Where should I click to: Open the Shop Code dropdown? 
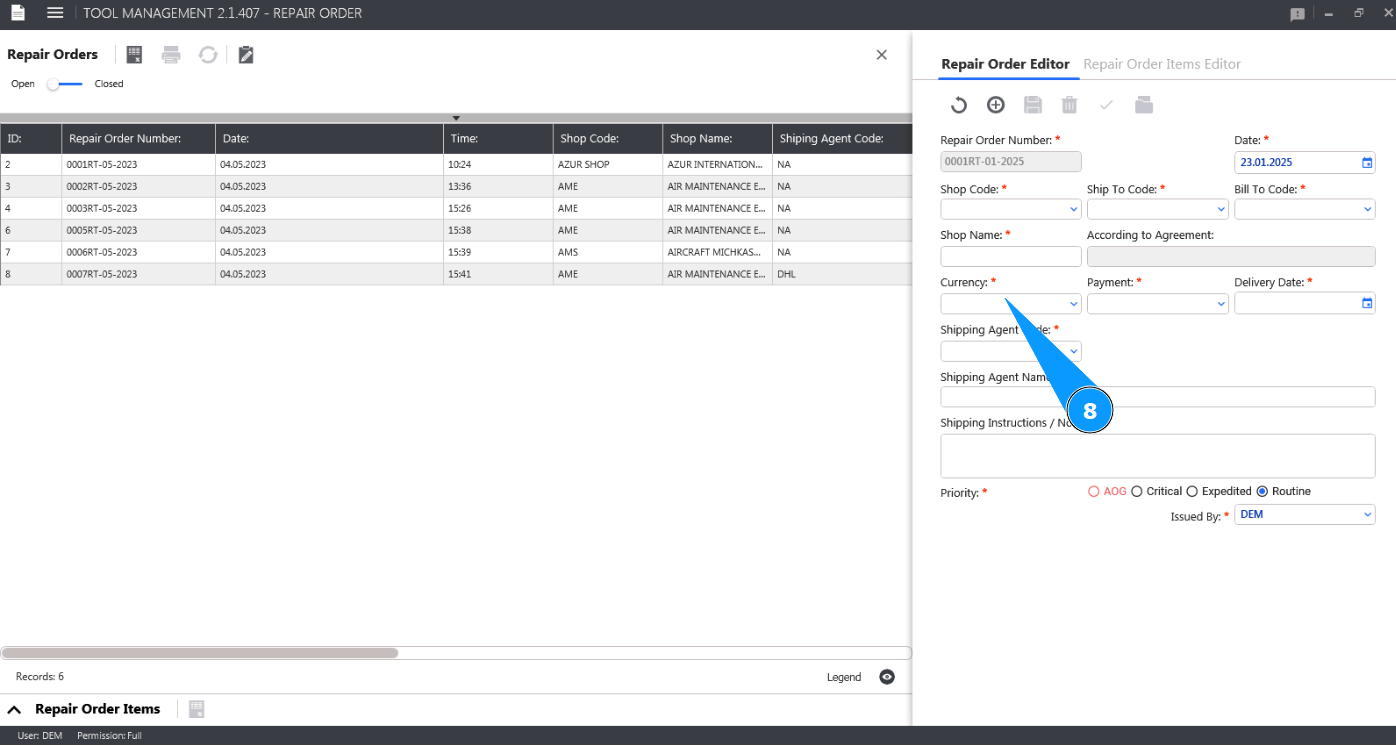pyautogui.click(x=1011, y=210)
